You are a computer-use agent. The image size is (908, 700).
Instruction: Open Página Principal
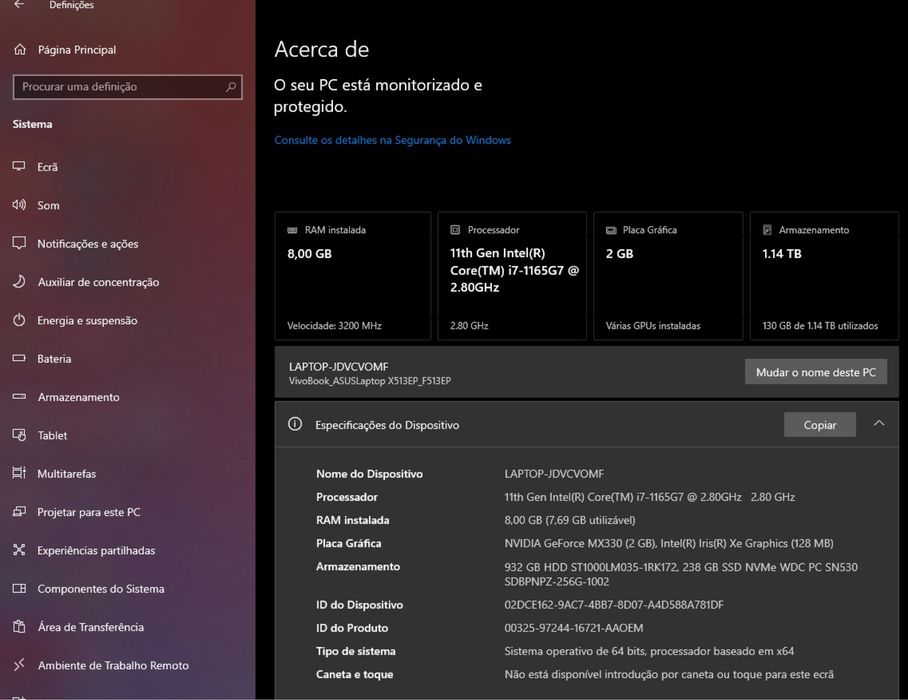(76, 50)
